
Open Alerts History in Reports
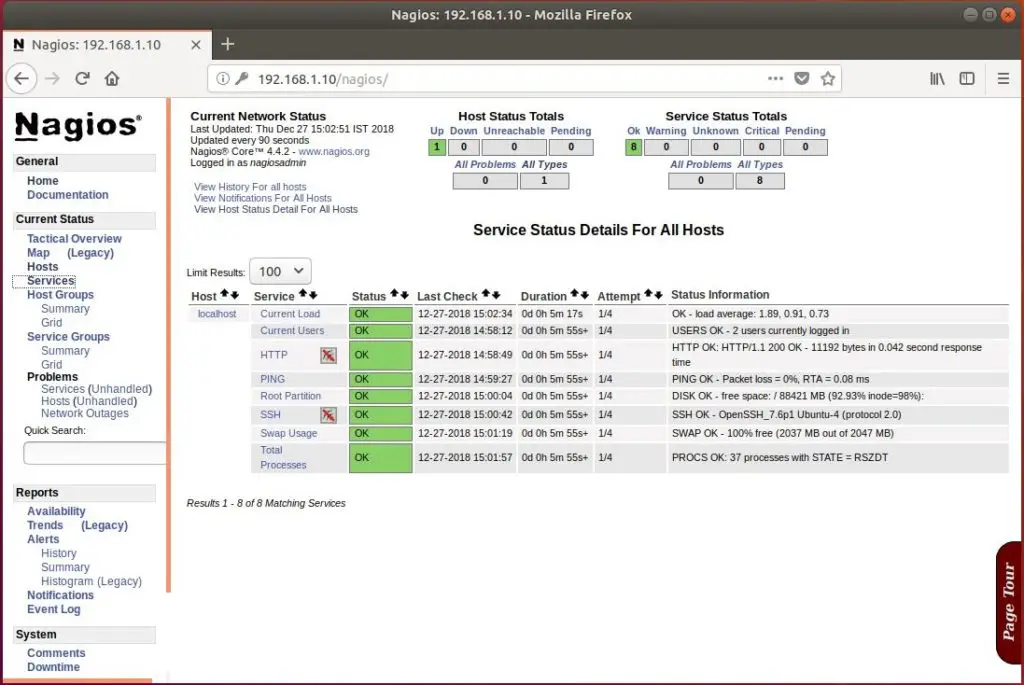tap(59, 553)
